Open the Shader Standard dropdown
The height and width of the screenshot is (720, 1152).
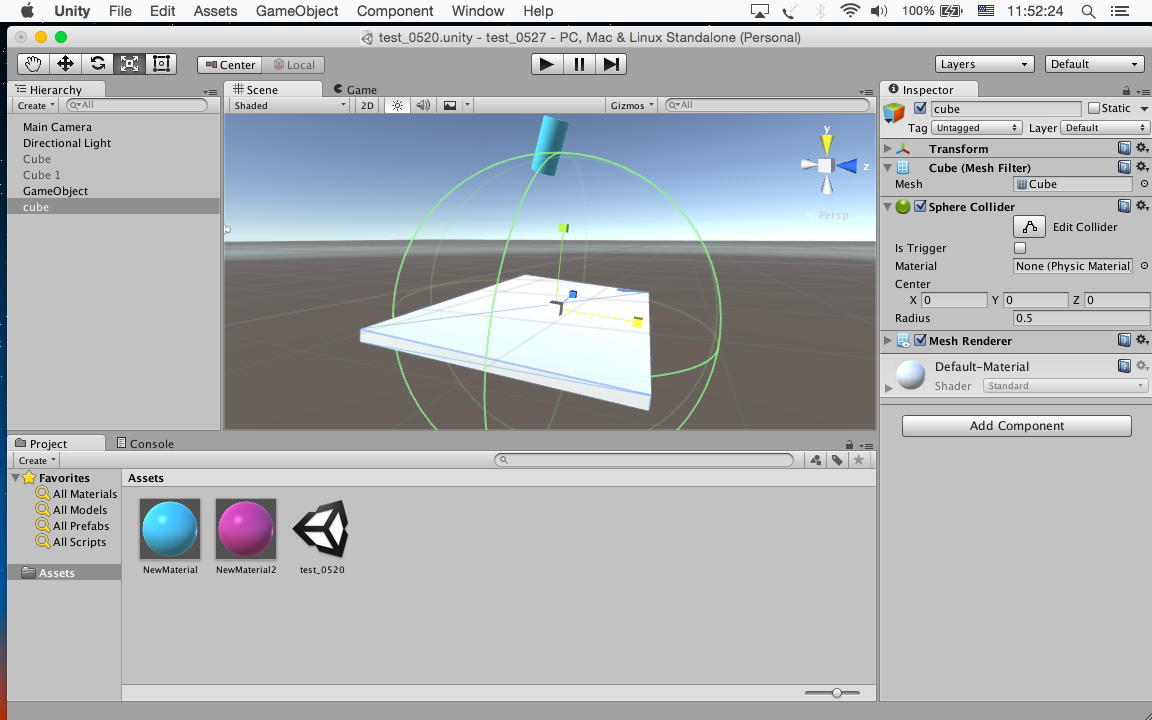click(1065, 386)
